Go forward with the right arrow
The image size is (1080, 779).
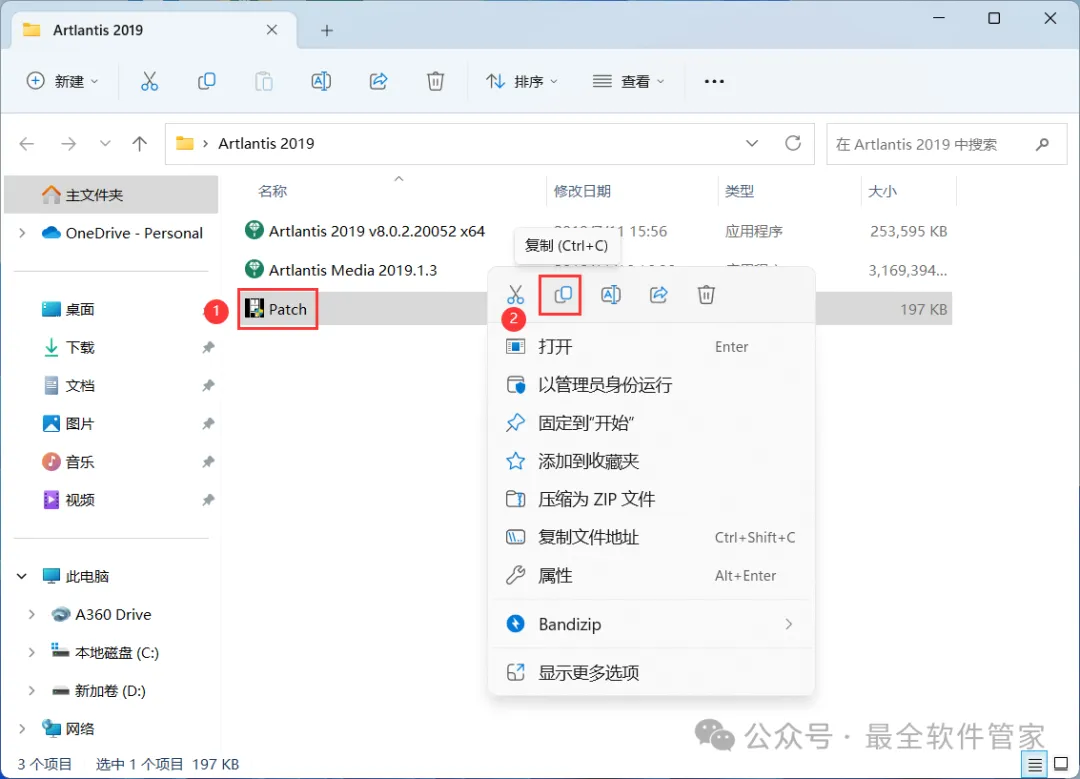pos(68,143)
